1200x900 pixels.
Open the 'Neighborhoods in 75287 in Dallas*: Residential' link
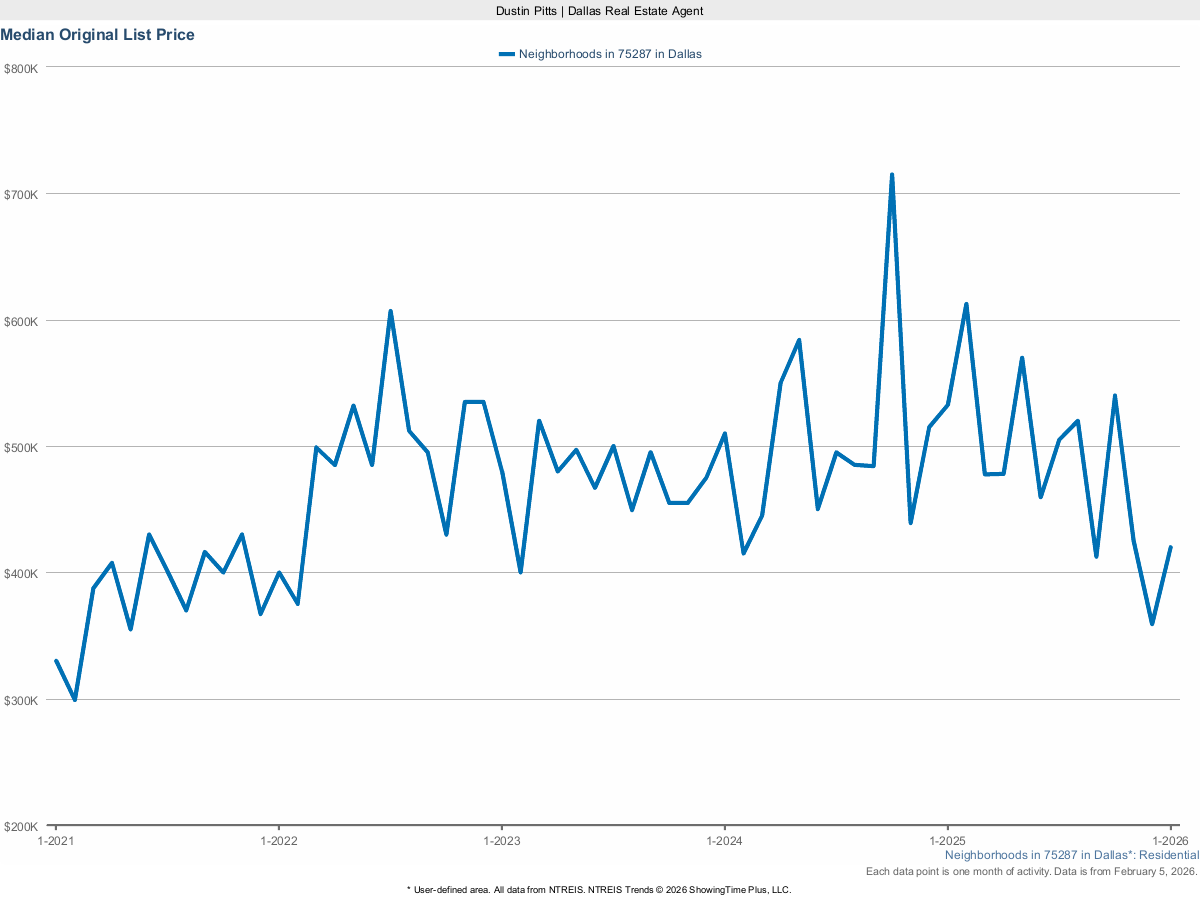coord(1071,855)
